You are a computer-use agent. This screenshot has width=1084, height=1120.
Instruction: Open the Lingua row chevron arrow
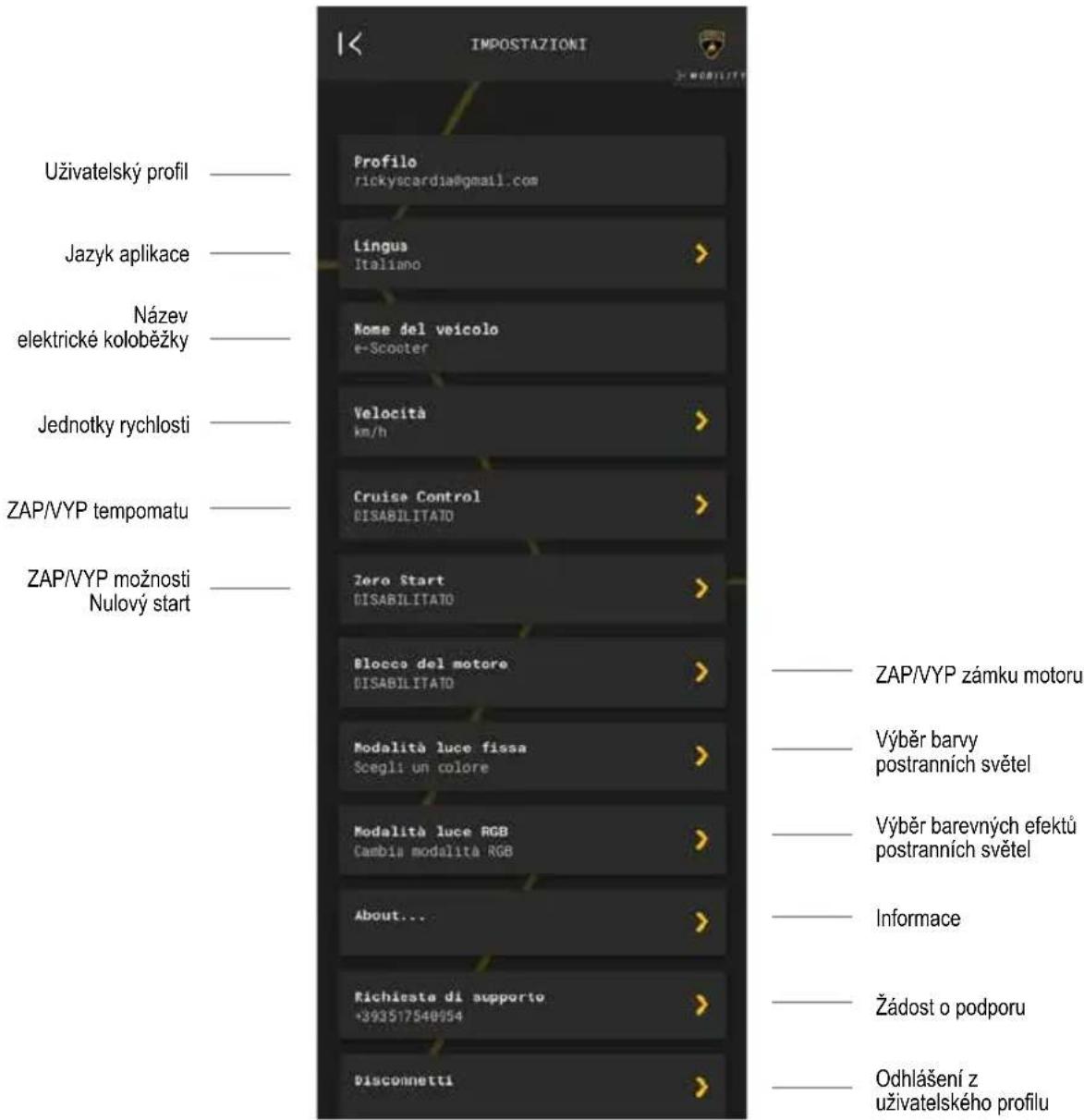click(701, 253)
